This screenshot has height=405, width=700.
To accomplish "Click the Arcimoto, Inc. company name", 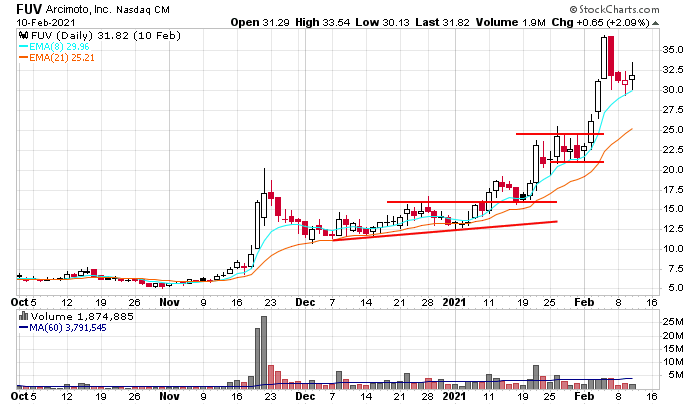I will tap(79, 9).
